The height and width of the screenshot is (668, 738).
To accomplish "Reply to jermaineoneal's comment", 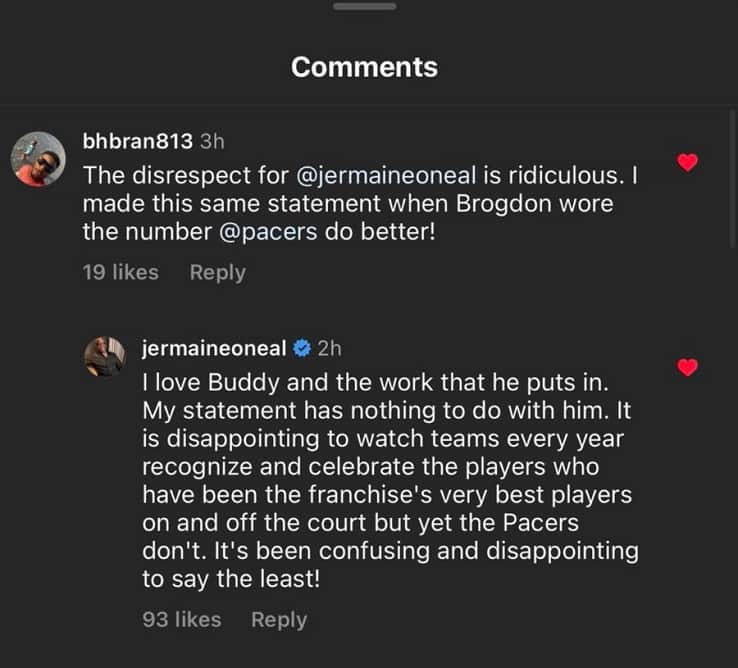I will [x=279, y=619].
